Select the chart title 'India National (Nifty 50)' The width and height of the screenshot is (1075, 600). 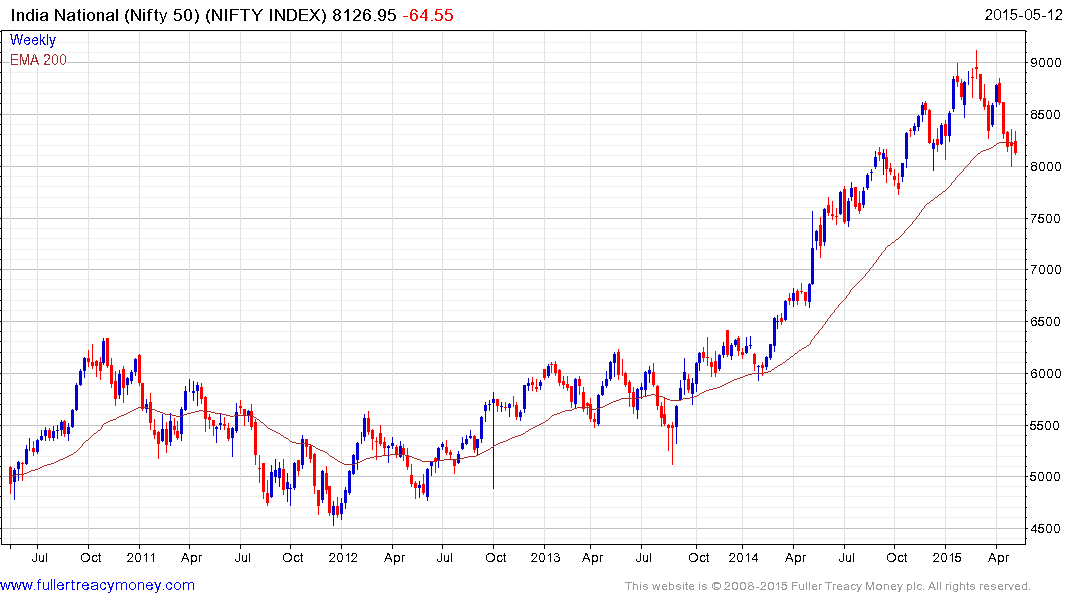tap(105, 15)
